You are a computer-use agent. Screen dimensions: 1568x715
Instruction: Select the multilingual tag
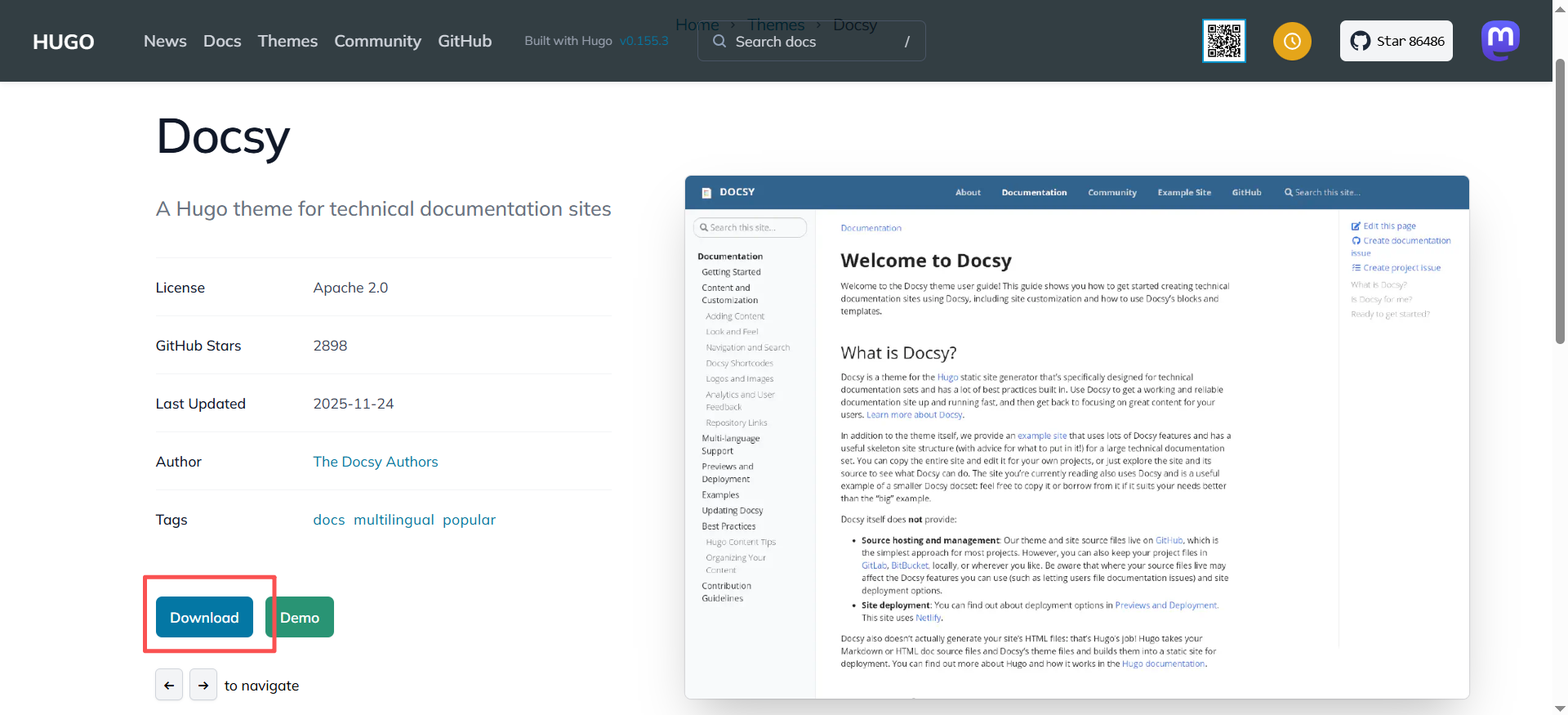pos(394,520)
